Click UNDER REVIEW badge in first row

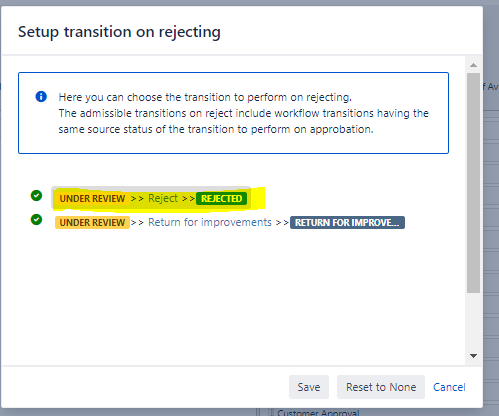92,199
